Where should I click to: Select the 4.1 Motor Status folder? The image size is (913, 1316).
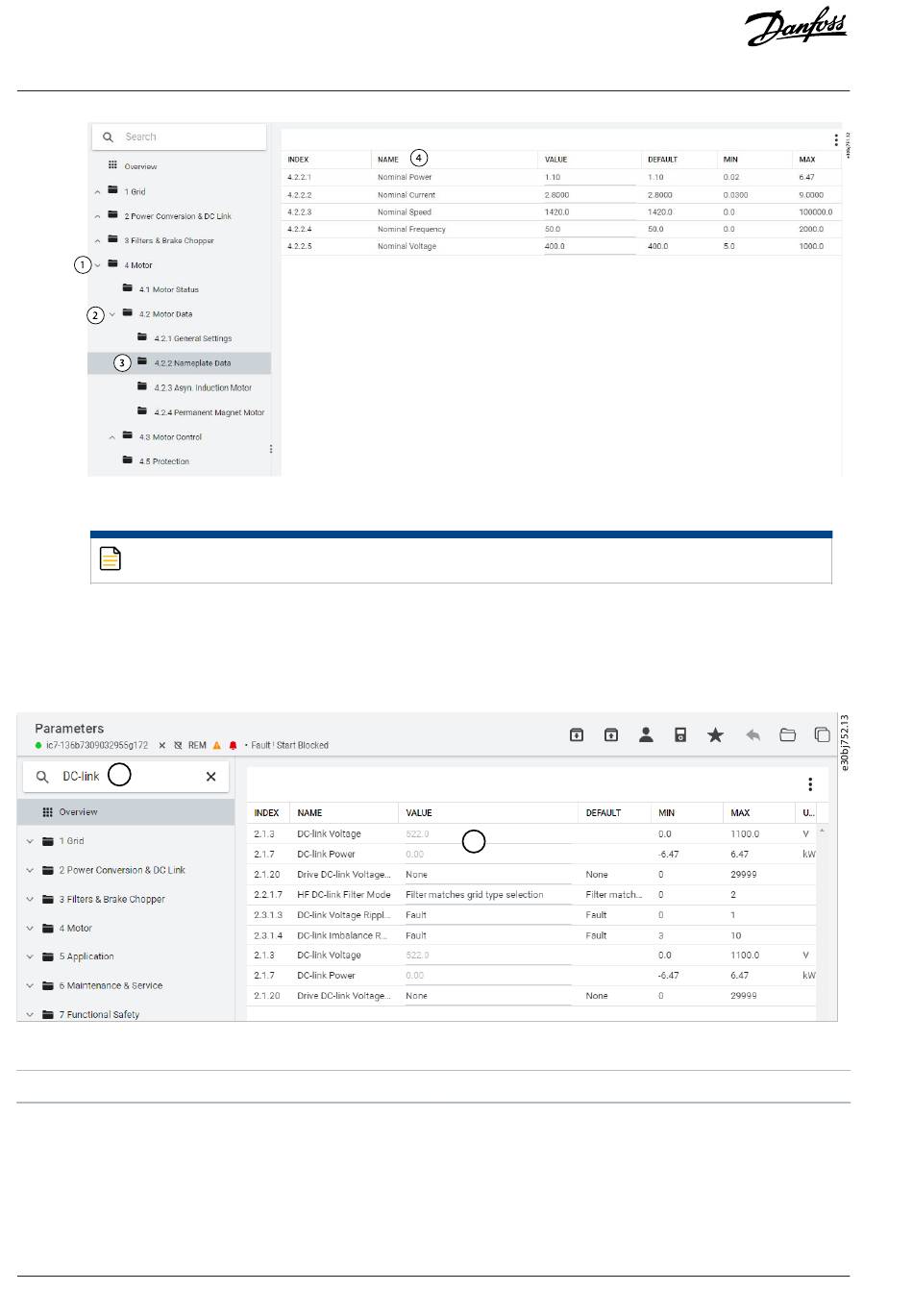pos(160,289)
